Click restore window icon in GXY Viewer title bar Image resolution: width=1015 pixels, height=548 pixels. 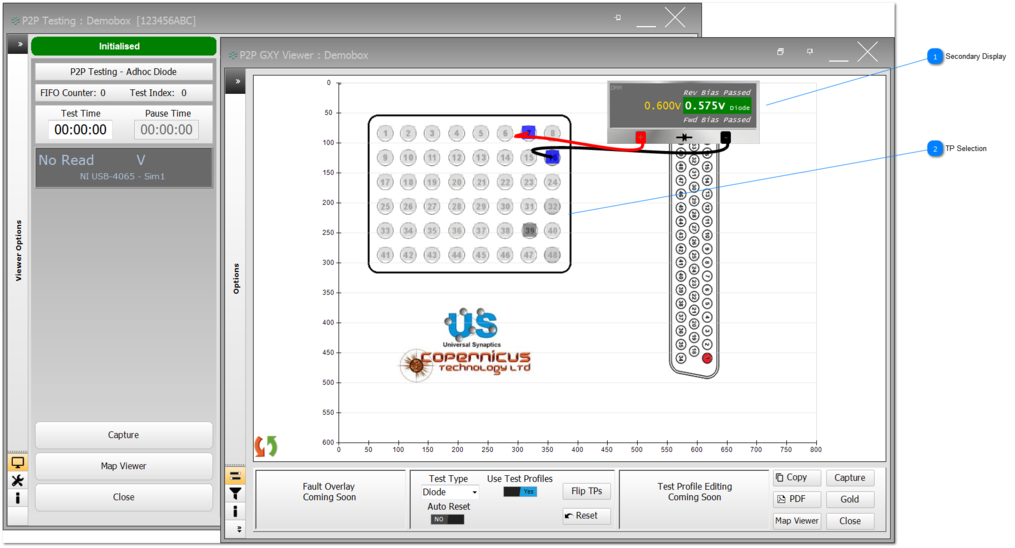(781, 51)
